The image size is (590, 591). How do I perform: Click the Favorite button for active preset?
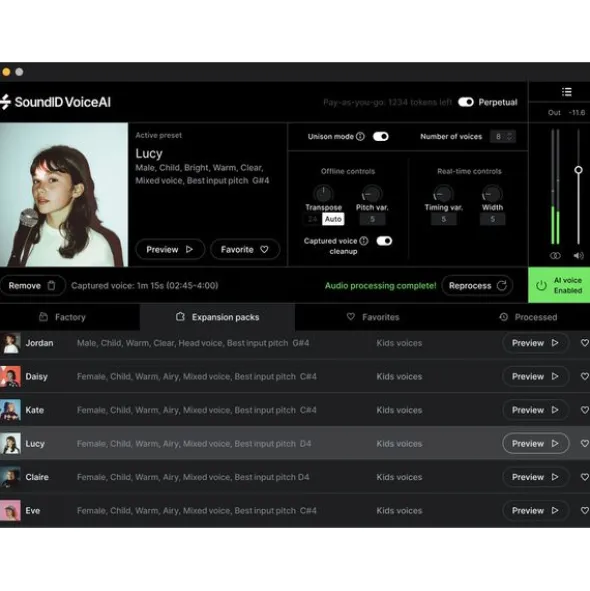click(x=245, y=250)
